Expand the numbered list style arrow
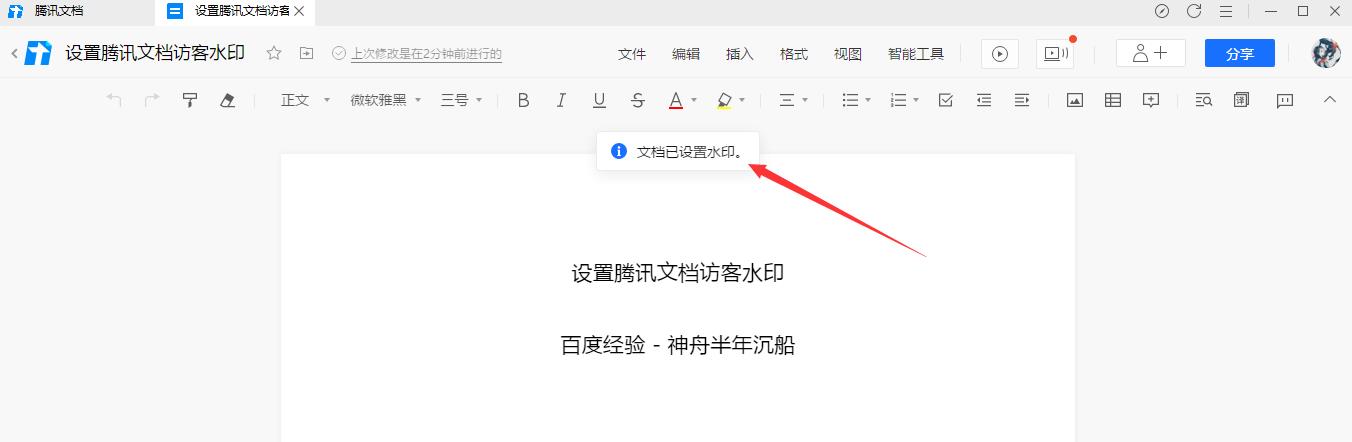The height and width of the screenshot is (442, 1352). click(916, 100)
